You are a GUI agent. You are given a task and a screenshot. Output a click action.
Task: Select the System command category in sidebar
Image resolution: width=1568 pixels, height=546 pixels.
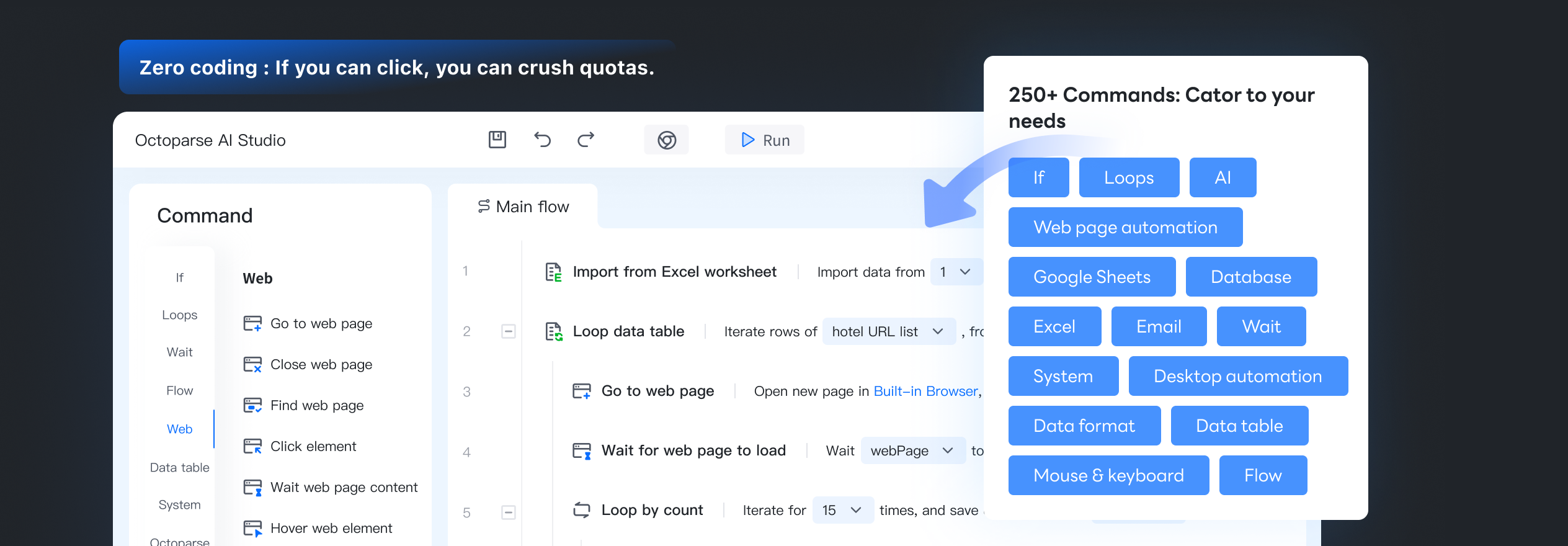(x=179, y=505)
